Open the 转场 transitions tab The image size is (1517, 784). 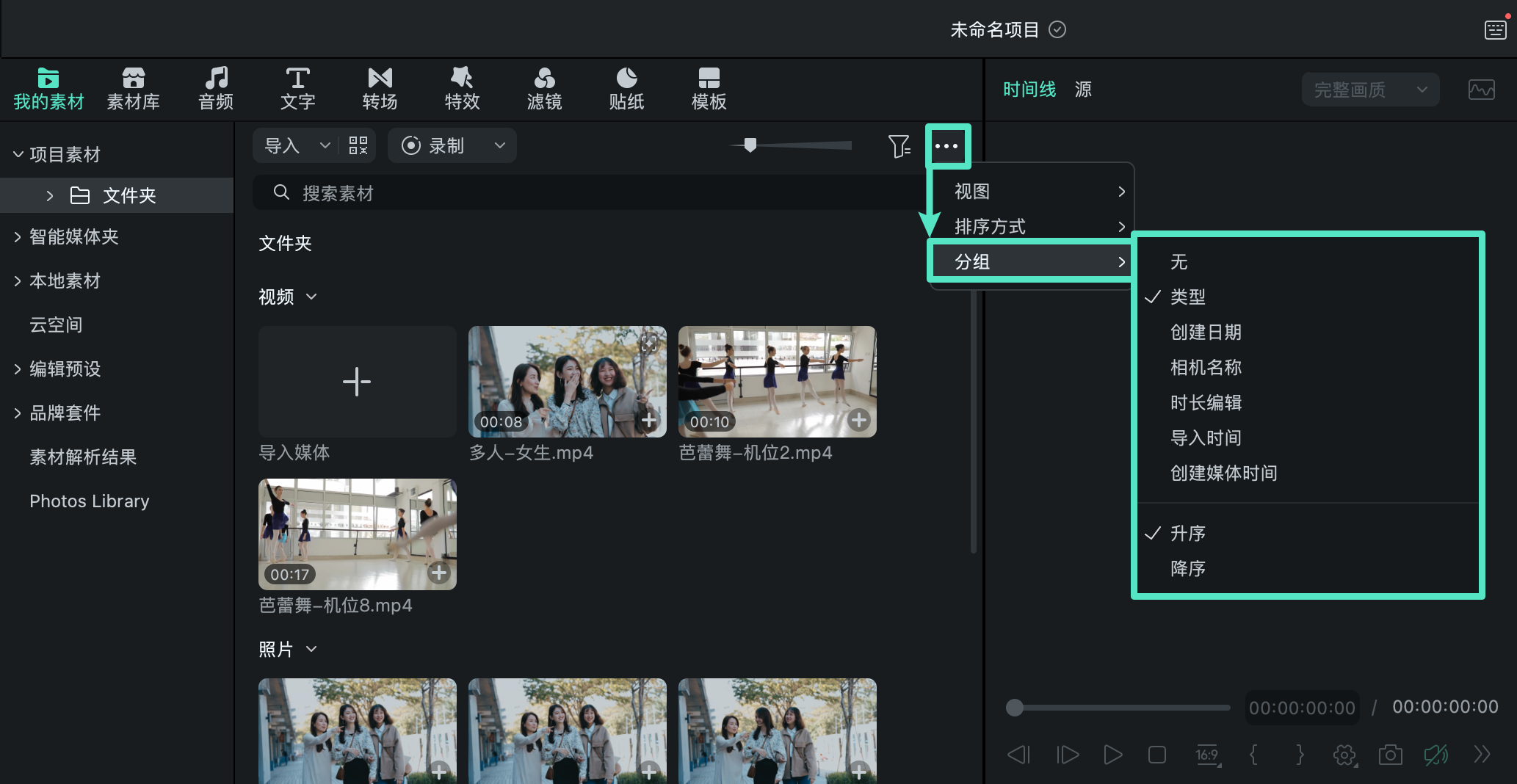pos(380,89)
